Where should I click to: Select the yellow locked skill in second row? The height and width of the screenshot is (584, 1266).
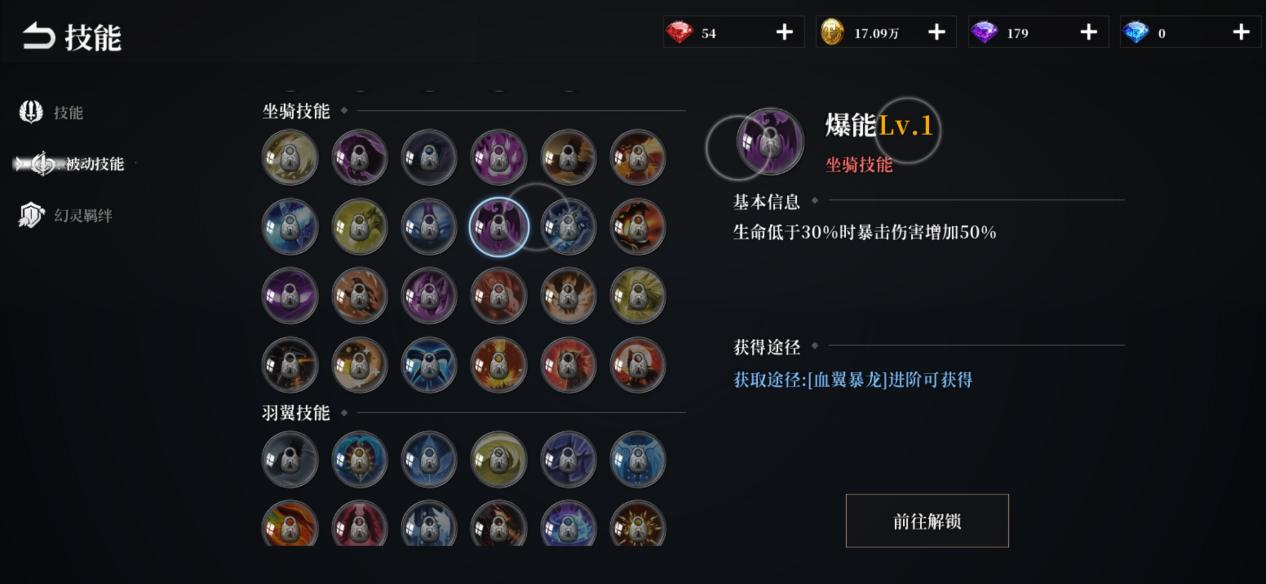click(x=360, y=227)
